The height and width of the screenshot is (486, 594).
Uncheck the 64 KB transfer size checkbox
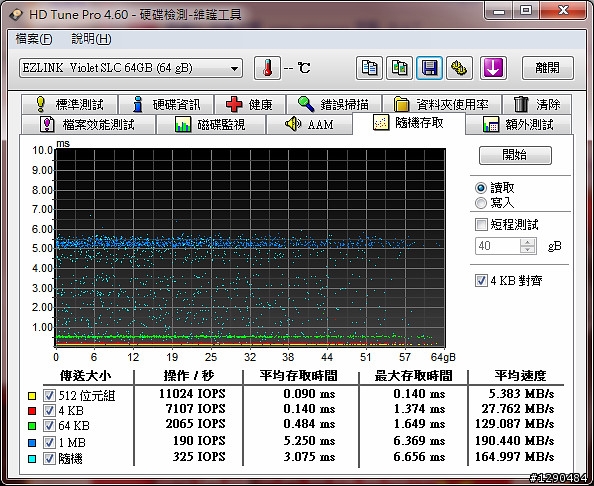49,425
